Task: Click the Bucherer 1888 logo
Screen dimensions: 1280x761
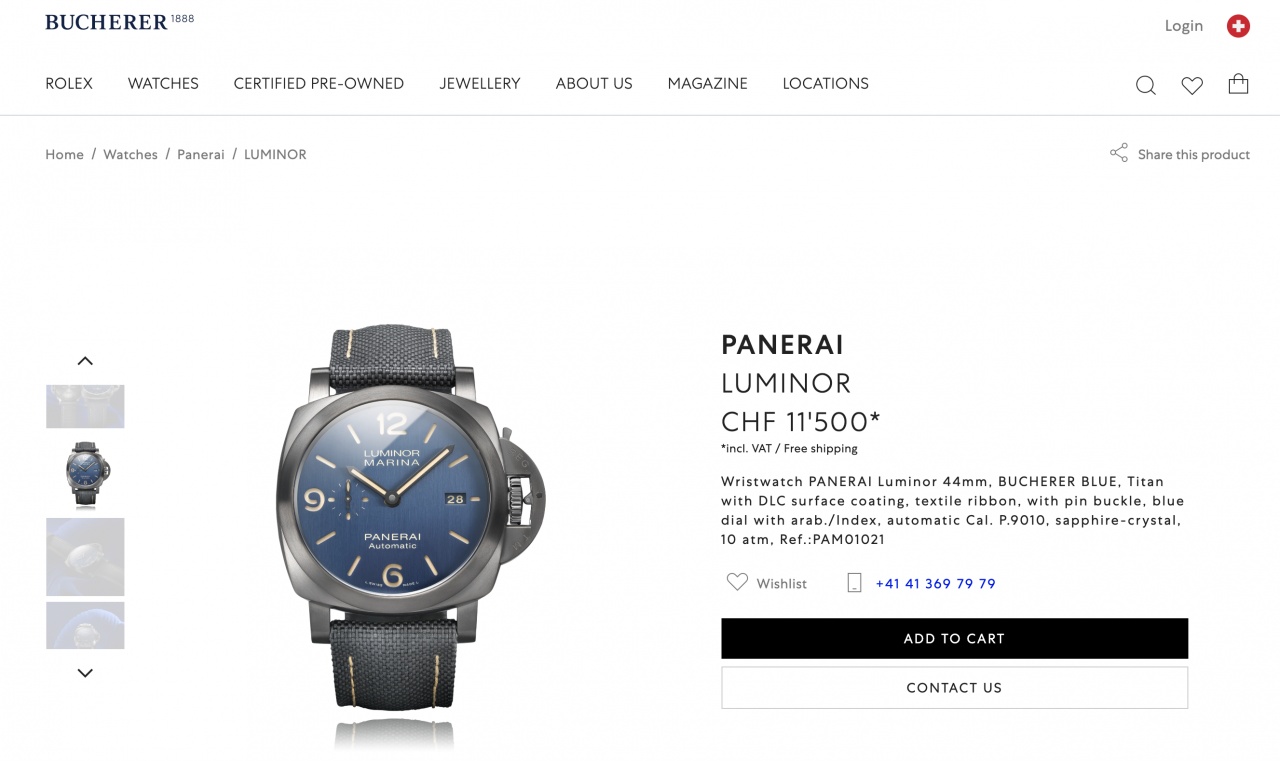Action: click(x=120, y=22)
